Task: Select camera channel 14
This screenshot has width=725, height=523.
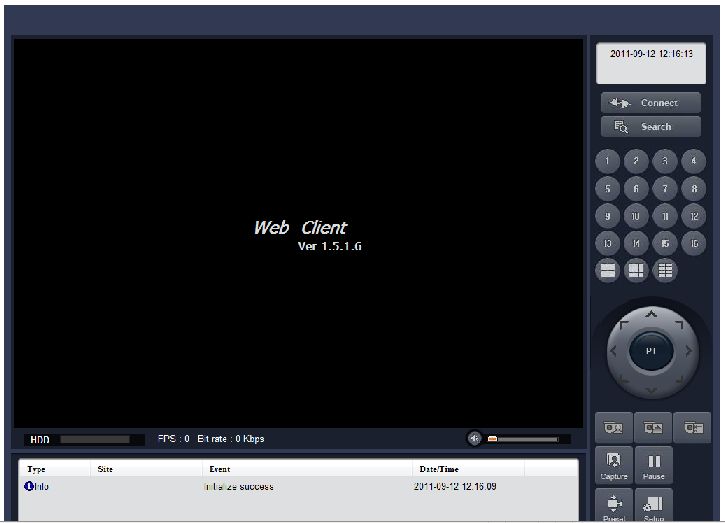Action: (636, 244)
